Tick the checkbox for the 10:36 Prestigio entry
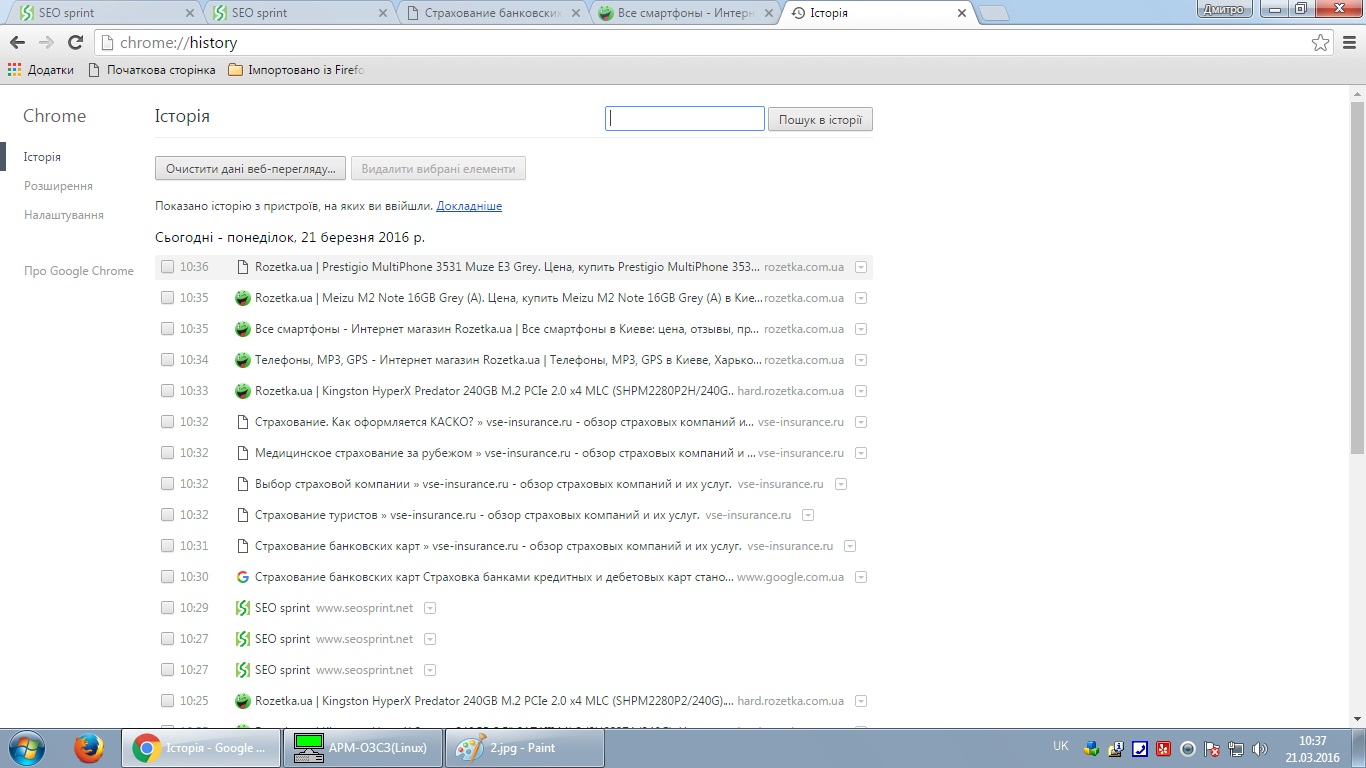 tap(167, 267)
